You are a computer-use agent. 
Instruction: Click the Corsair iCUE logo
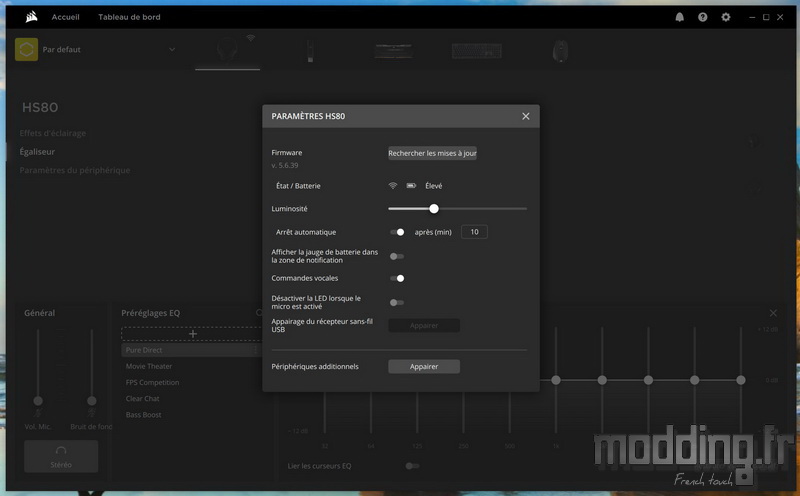pos(32,17)
